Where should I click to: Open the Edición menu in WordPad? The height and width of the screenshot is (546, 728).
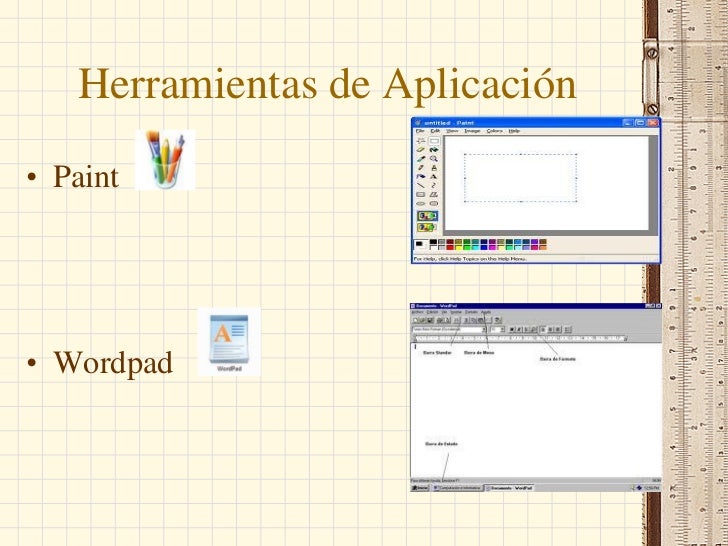(x=432, y=312)
